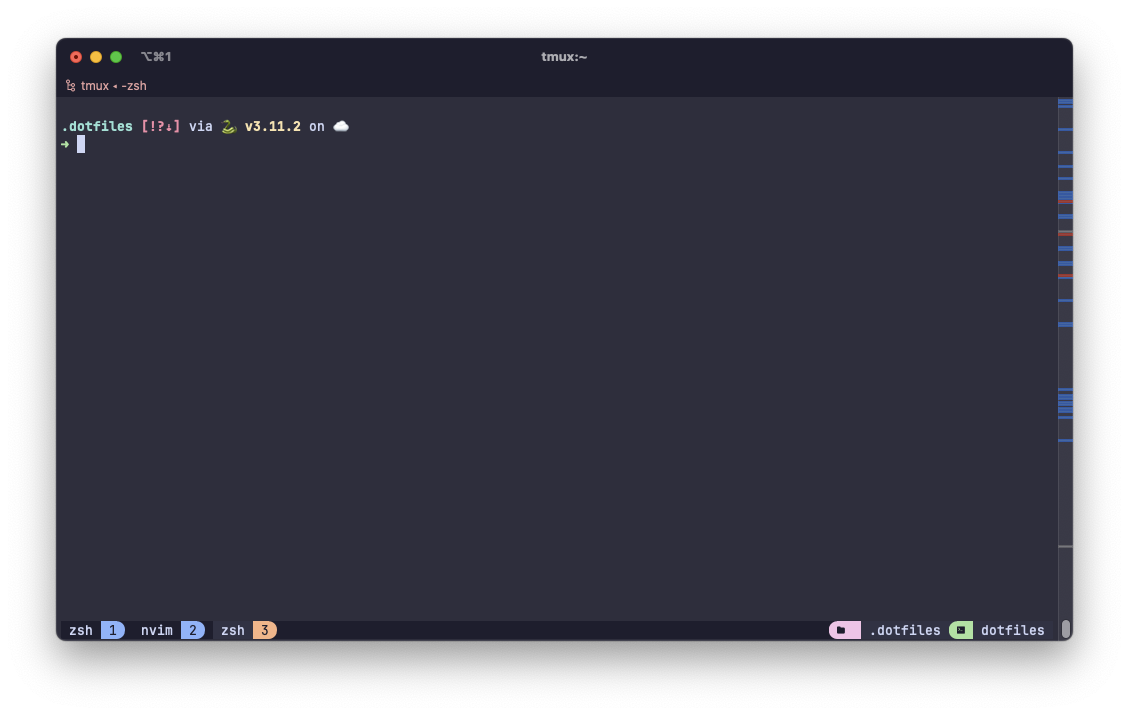Image resolution: width=1129 pixels, height=715 pixels.
Task: Click the green session icon beside dotfiles
Action: 960,630
